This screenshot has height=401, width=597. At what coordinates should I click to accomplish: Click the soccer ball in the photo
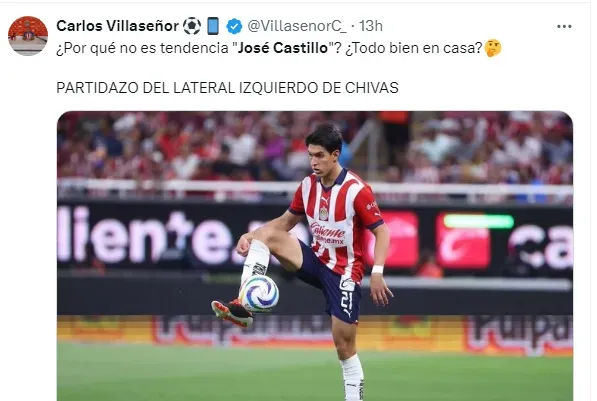pyautogui.click(x=259, y=294)
